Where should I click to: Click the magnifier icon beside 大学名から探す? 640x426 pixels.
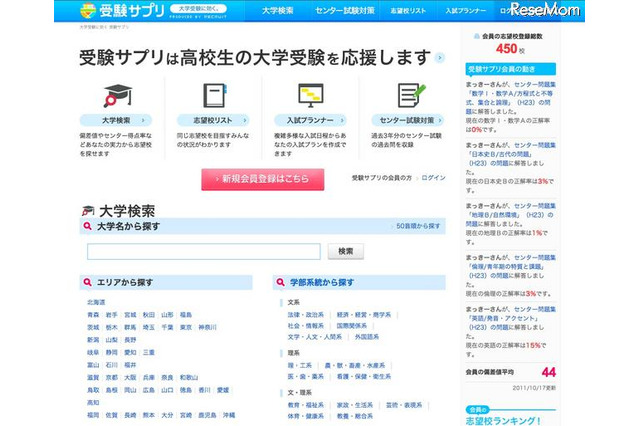pyautogui.click(x=87, y=226)
